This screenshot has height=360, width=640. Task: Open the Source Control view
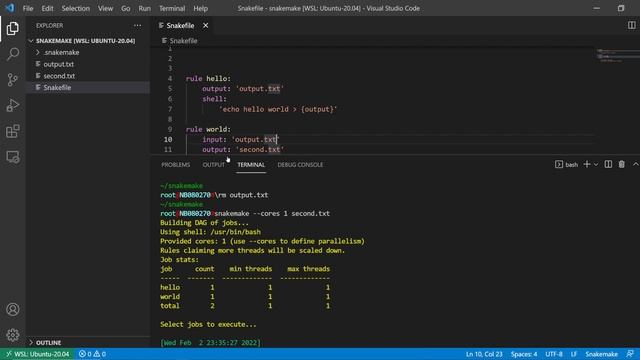(x=13, y=80)
